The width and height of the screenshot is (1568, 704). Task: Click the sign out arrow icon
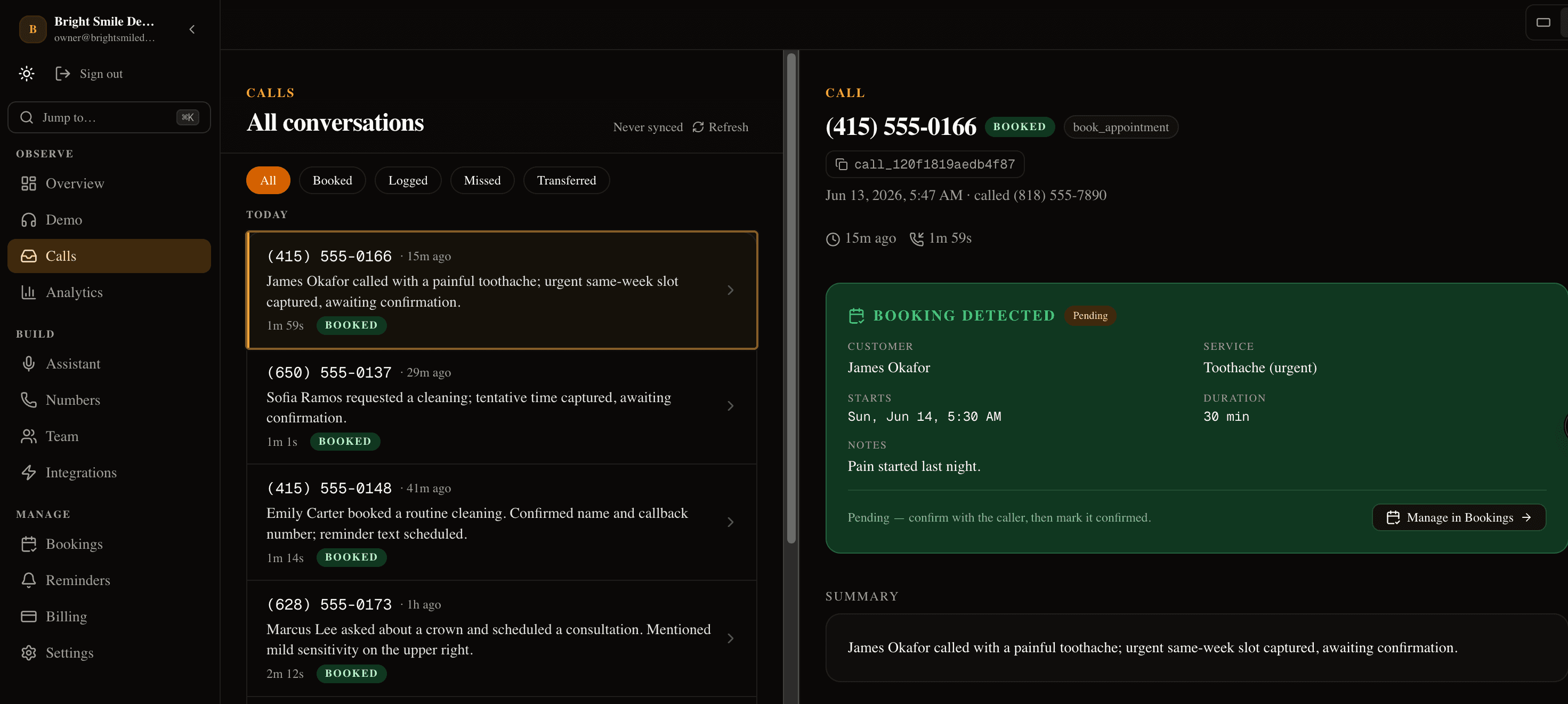(x=63, y=74)
